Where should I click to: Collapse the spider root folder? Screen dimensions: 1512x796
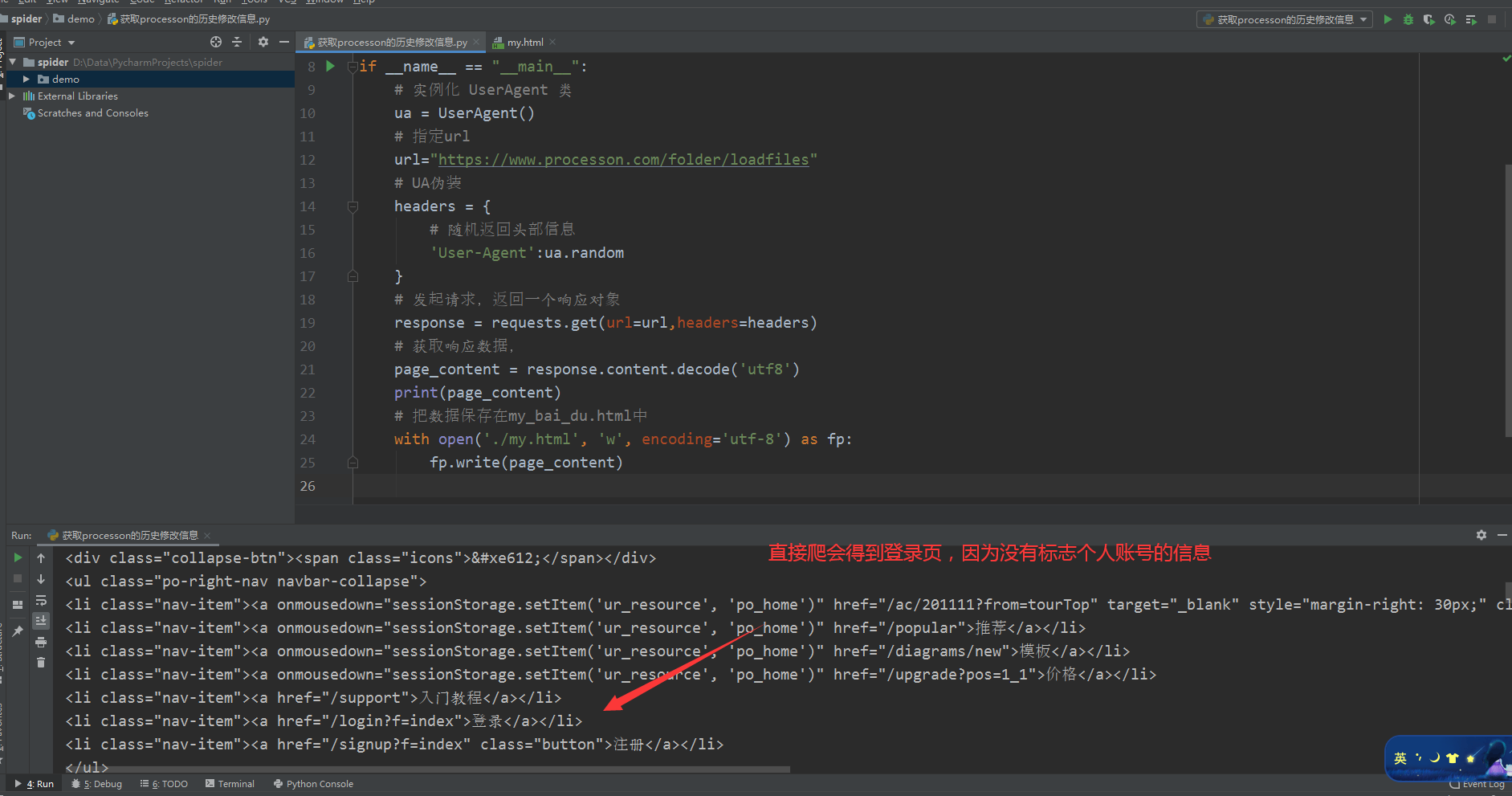coord(13,62)
